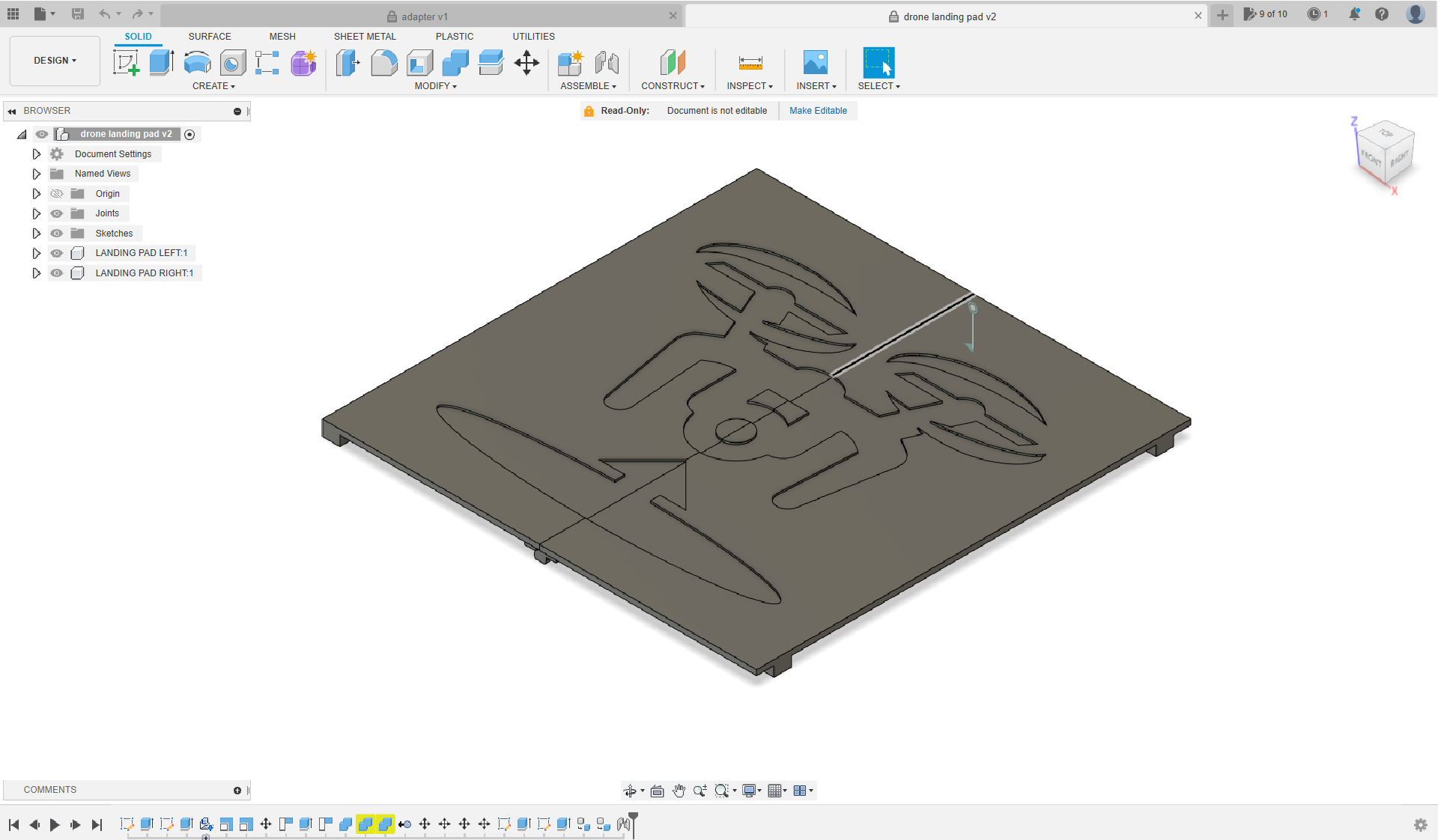Open the DESIGN workspace dropdown

[x=55, y=61]
